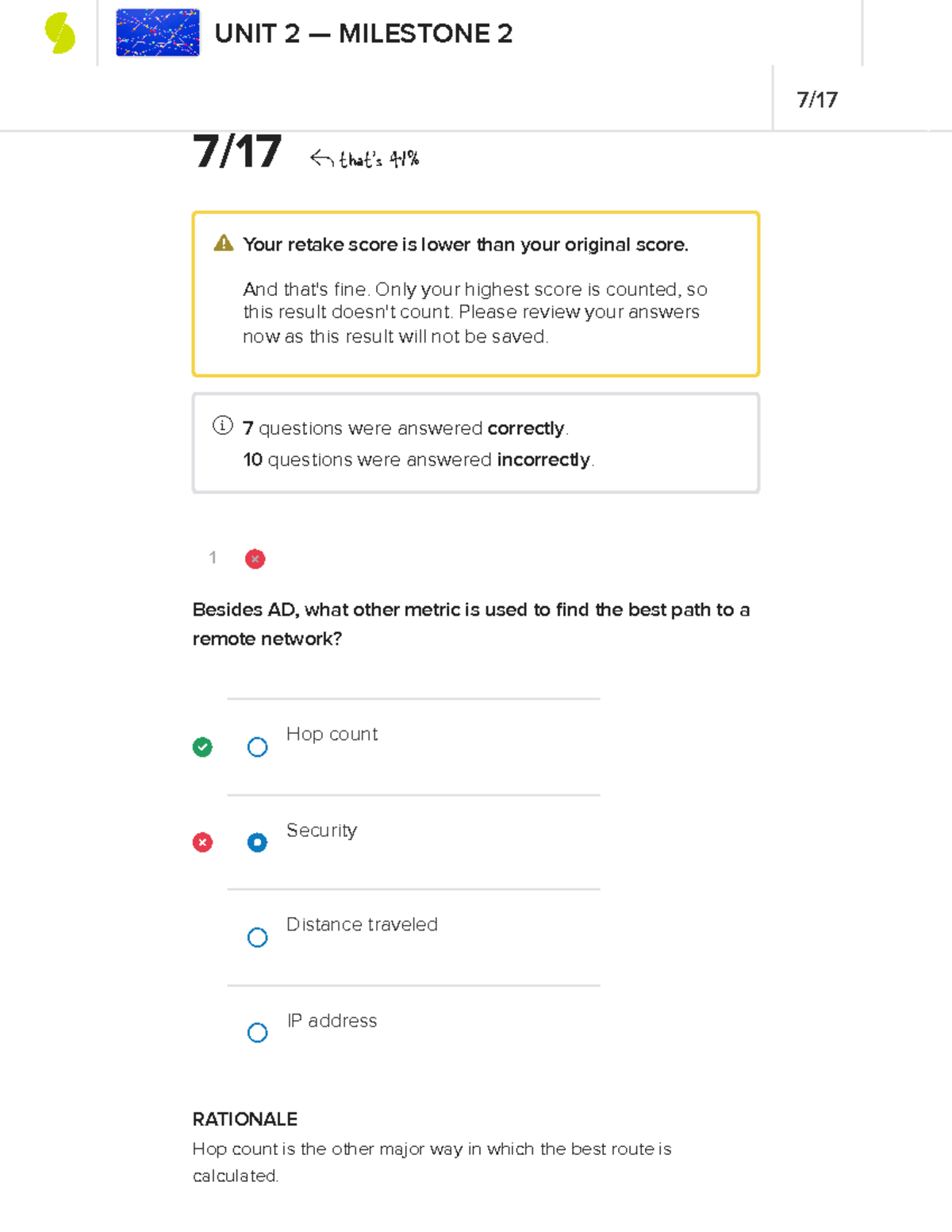Screen dimensions: 952x1232
Task: Click the handwritten back arrow annotation near the score
Action: coord(321,158)
